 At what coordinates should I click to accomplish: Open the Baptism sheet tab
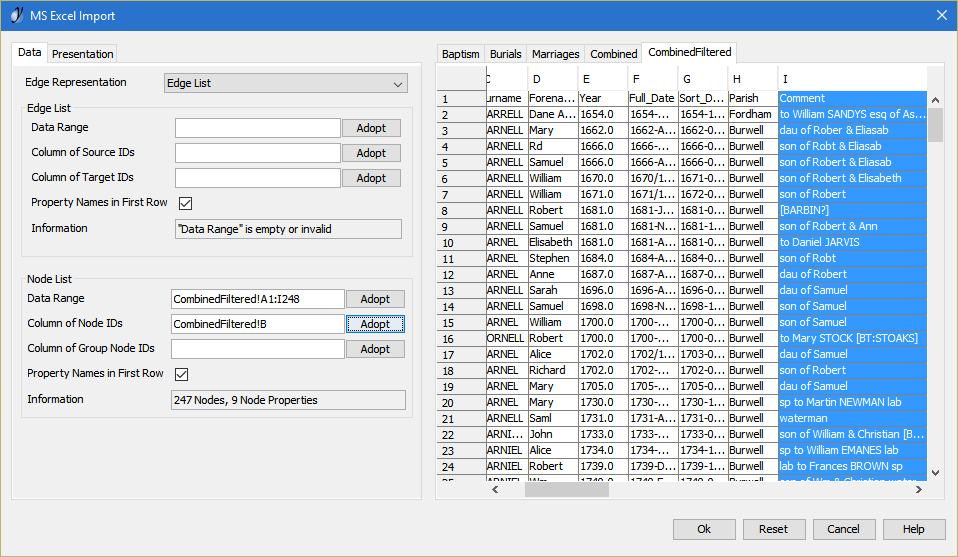(x=461, y=54)
